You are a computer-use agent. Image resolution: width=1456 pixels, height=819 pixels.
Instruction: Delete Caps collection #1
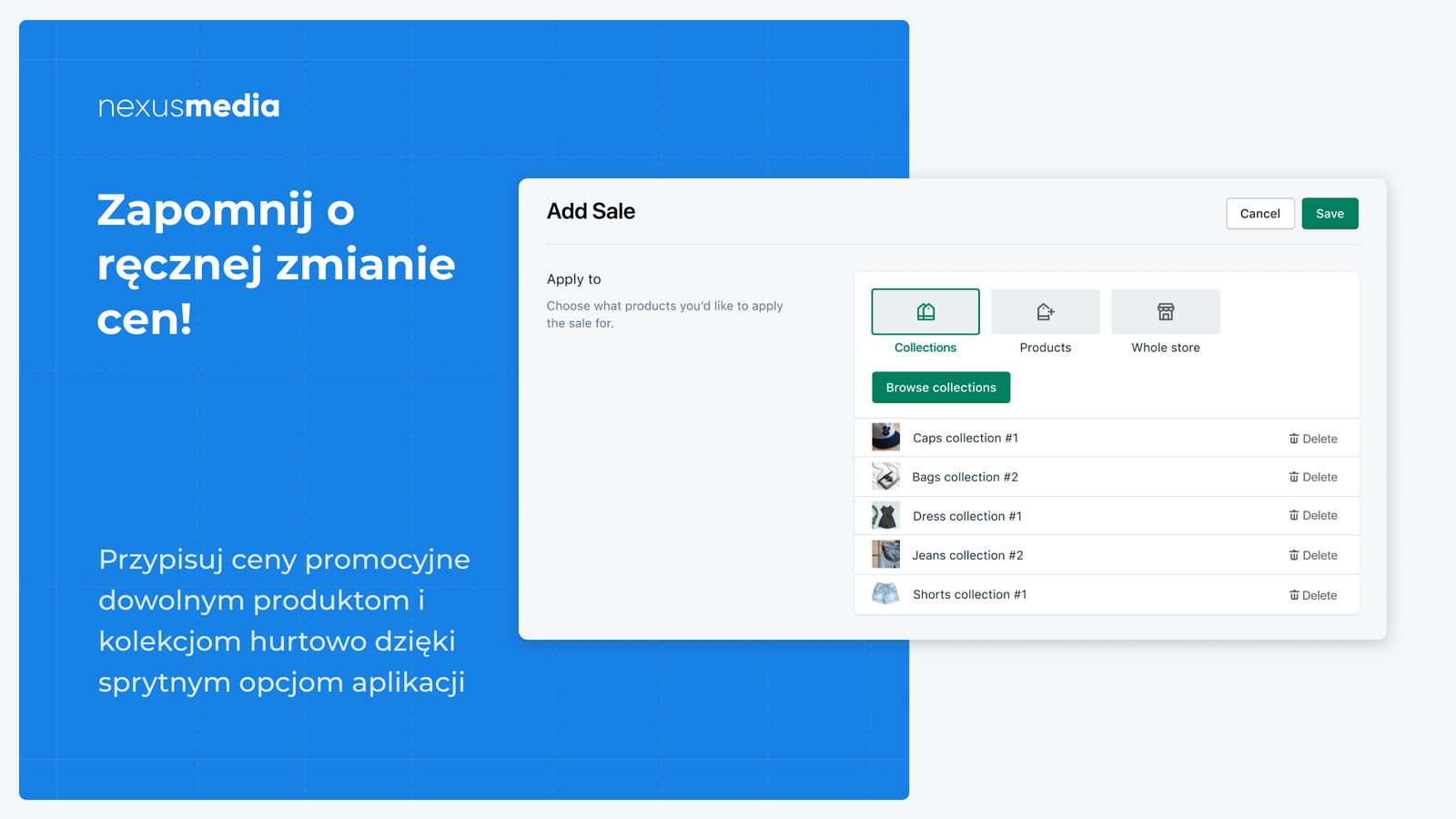pyautogui.click(x=1313, y=439)
